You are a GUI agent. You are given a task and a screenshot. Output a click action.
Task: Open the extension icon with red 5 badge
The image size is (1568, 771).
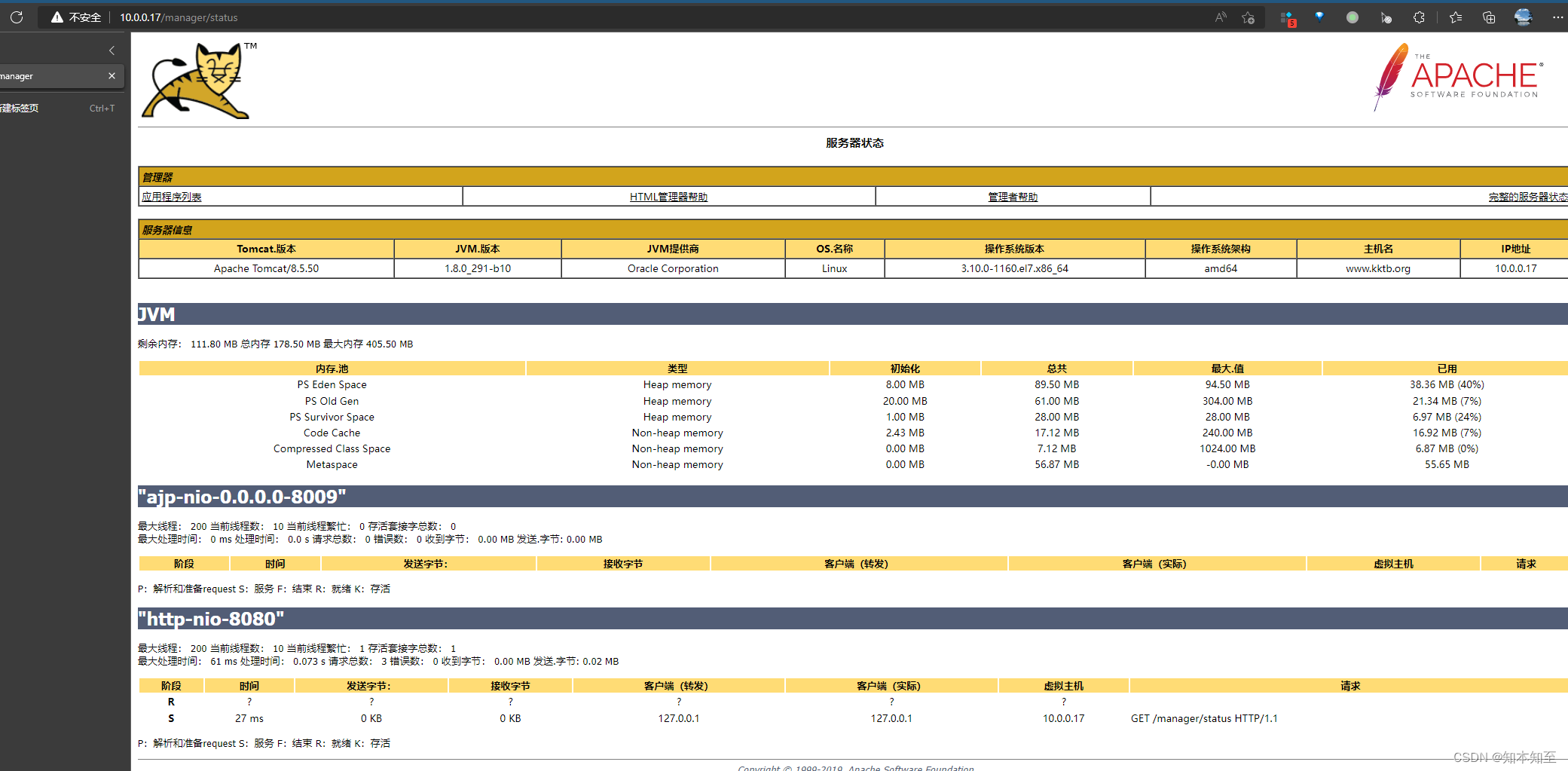point(1288,18)
